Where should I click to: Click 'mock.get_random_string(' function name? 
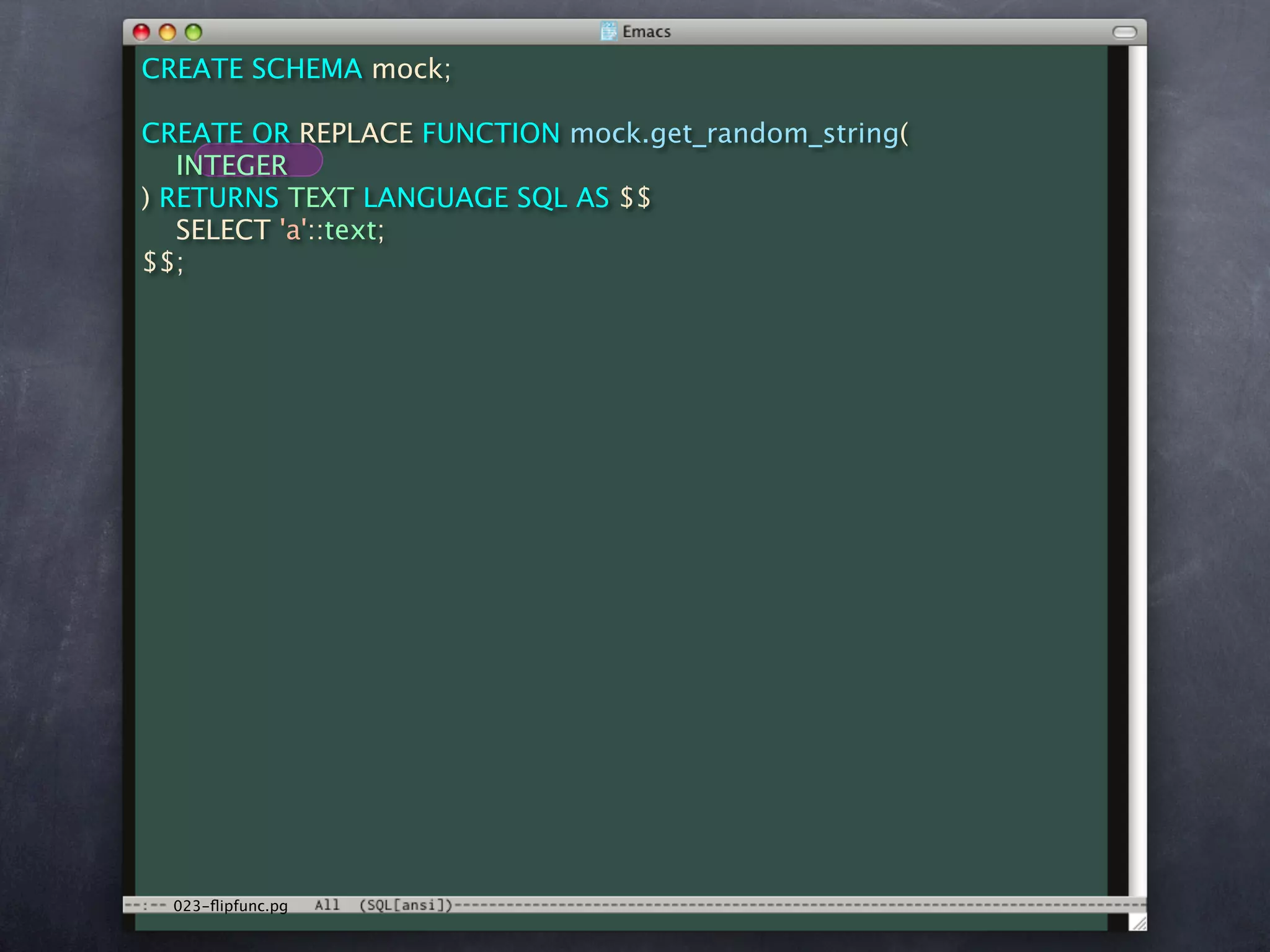point(739,134)
